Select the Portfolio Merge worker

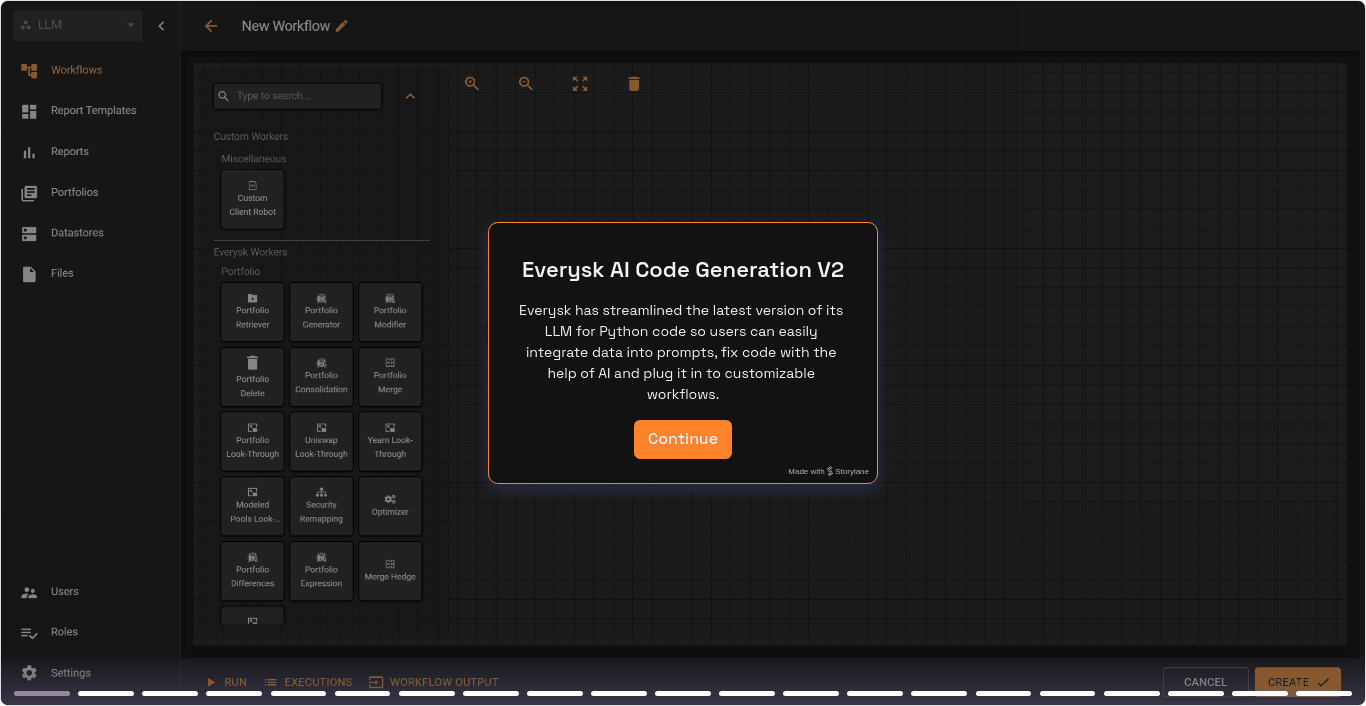[x=390, y=377]
